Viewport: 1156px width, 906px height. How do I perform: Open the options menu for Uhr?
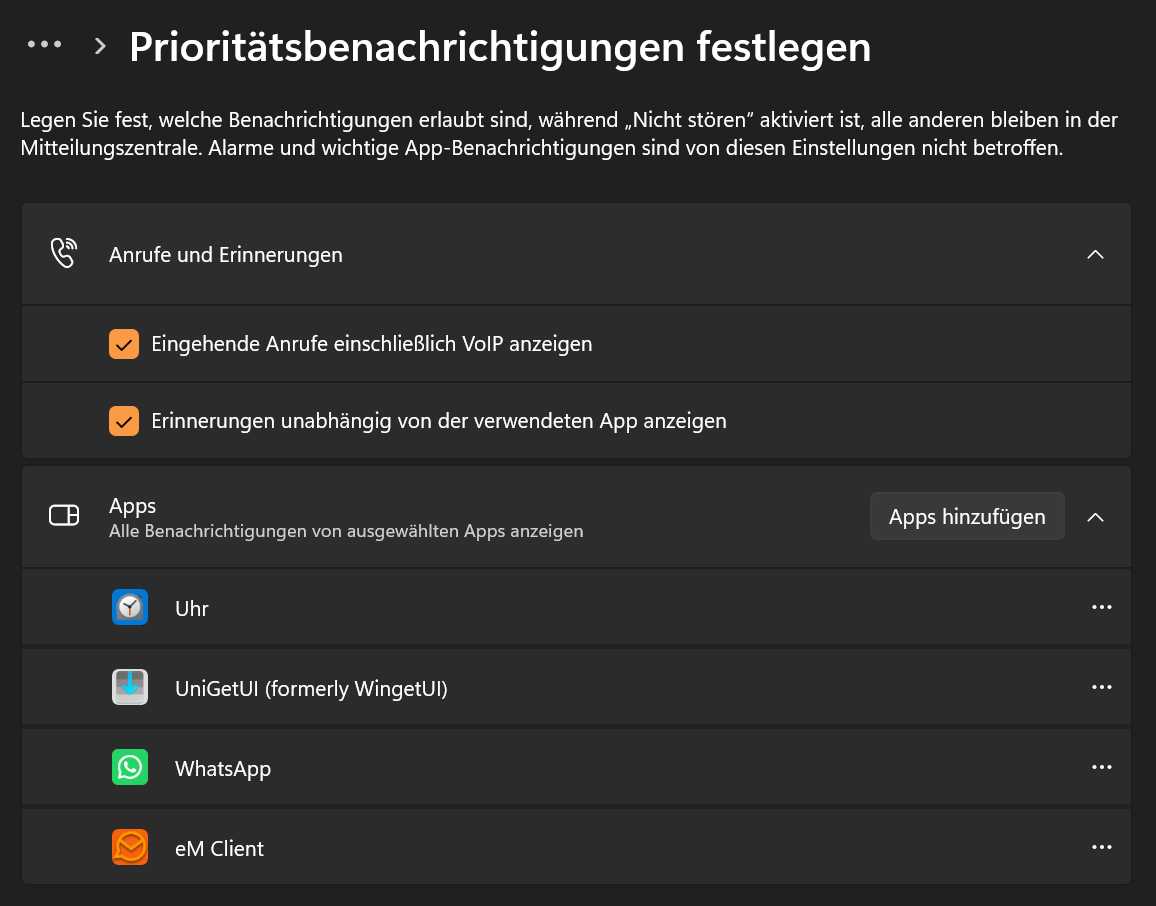[x=1101, y=607]
